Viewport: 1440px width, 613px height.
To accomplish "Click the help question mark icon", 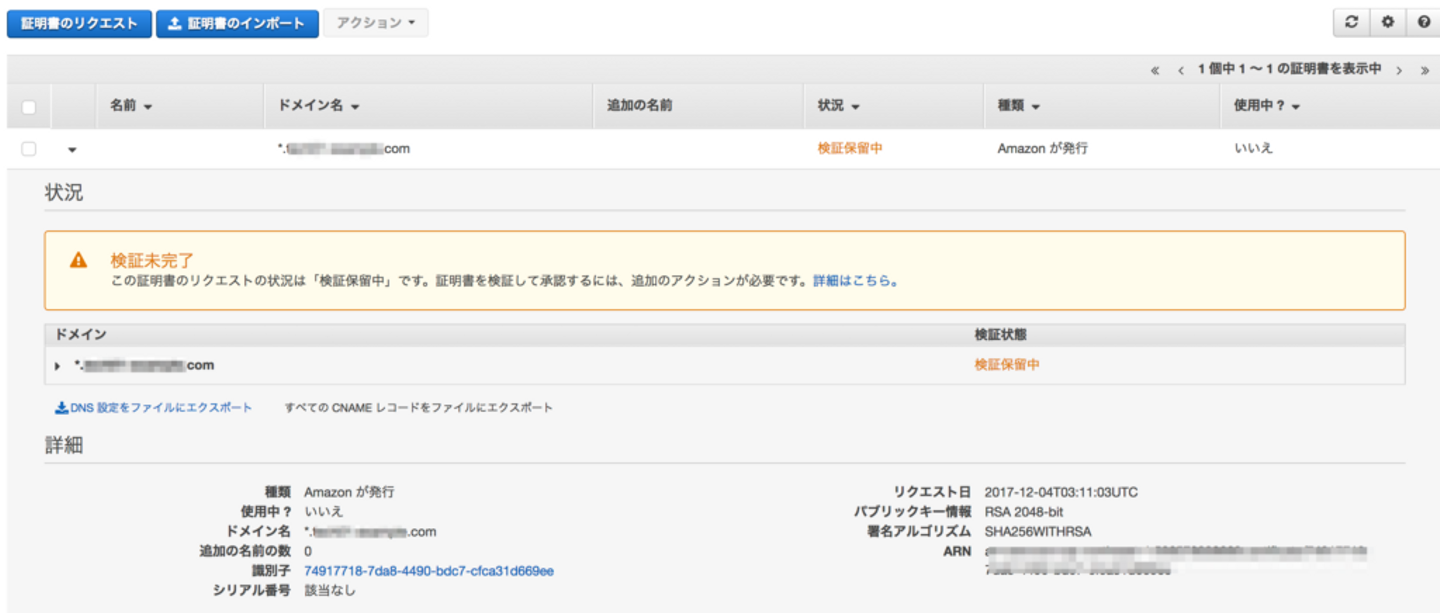I will click(1422, 23).
